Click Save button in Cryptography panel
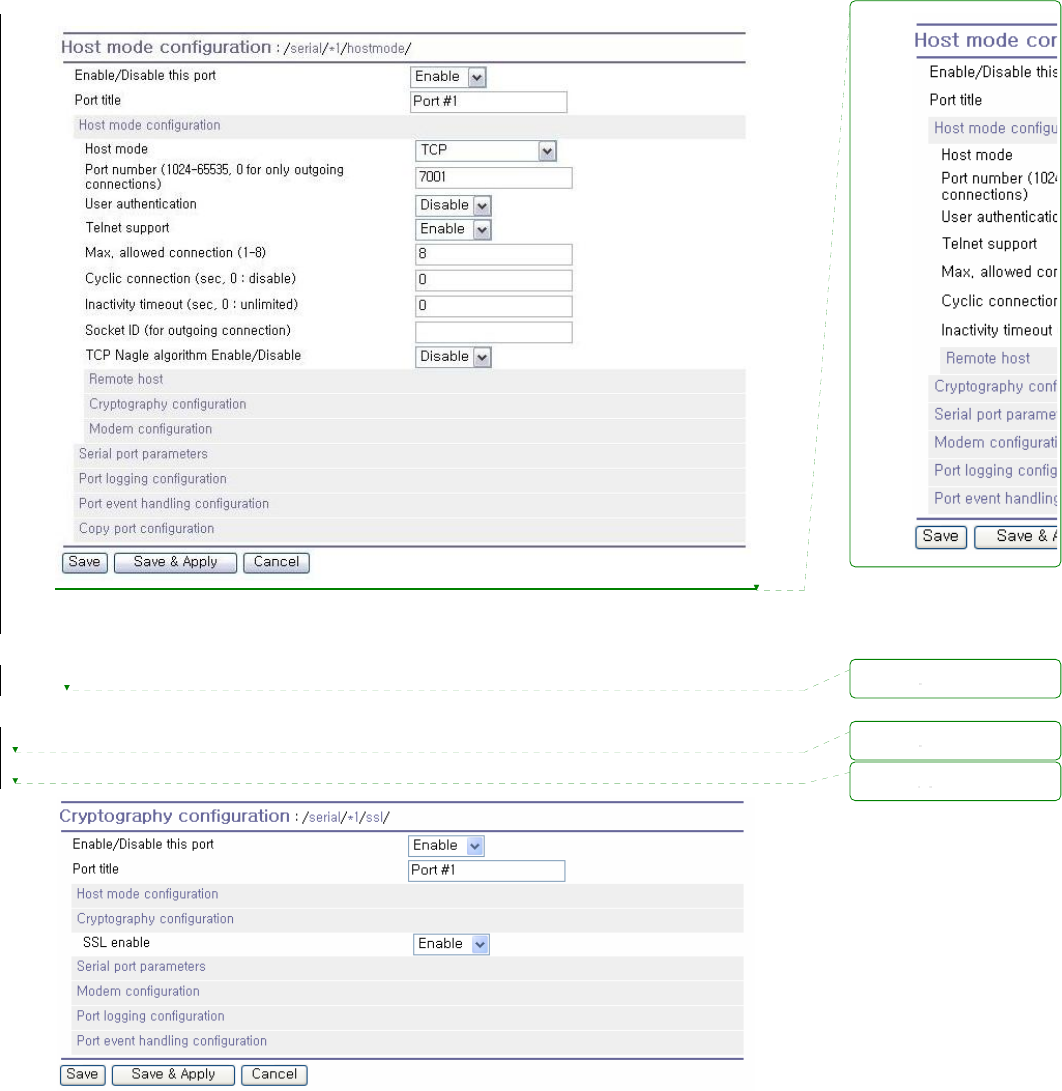Image resolution: width=1062 pixels, height=1091 pixels. pos(83,1075)
